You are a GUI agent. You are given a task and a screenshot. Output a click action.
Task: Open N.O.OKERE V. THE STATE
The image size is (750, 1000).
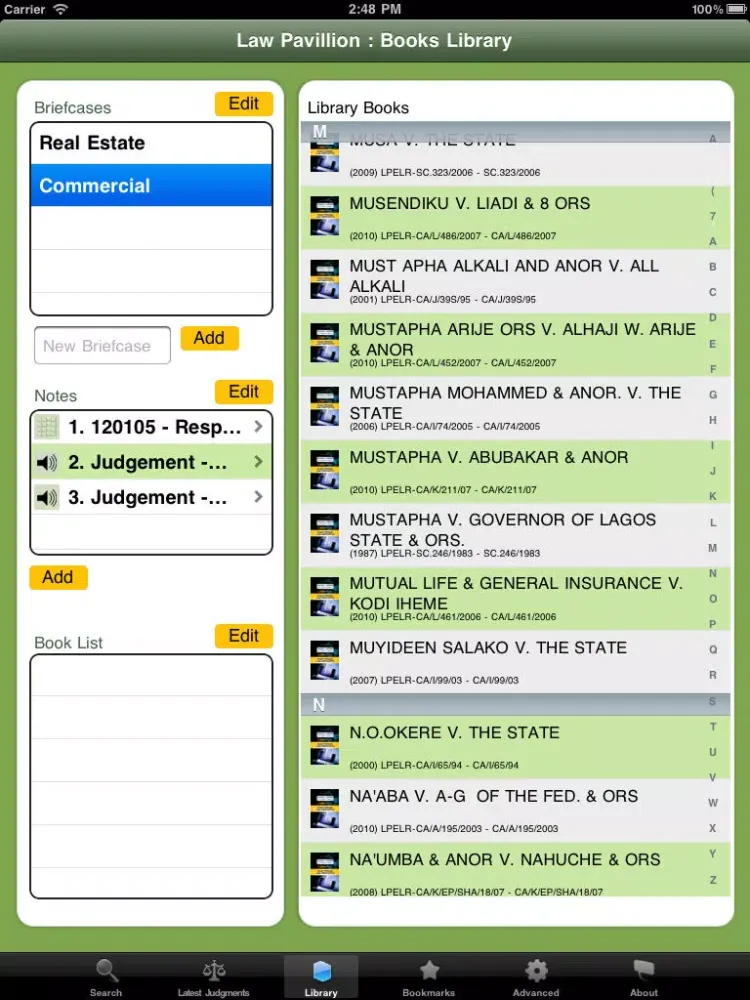coord(514,747)
